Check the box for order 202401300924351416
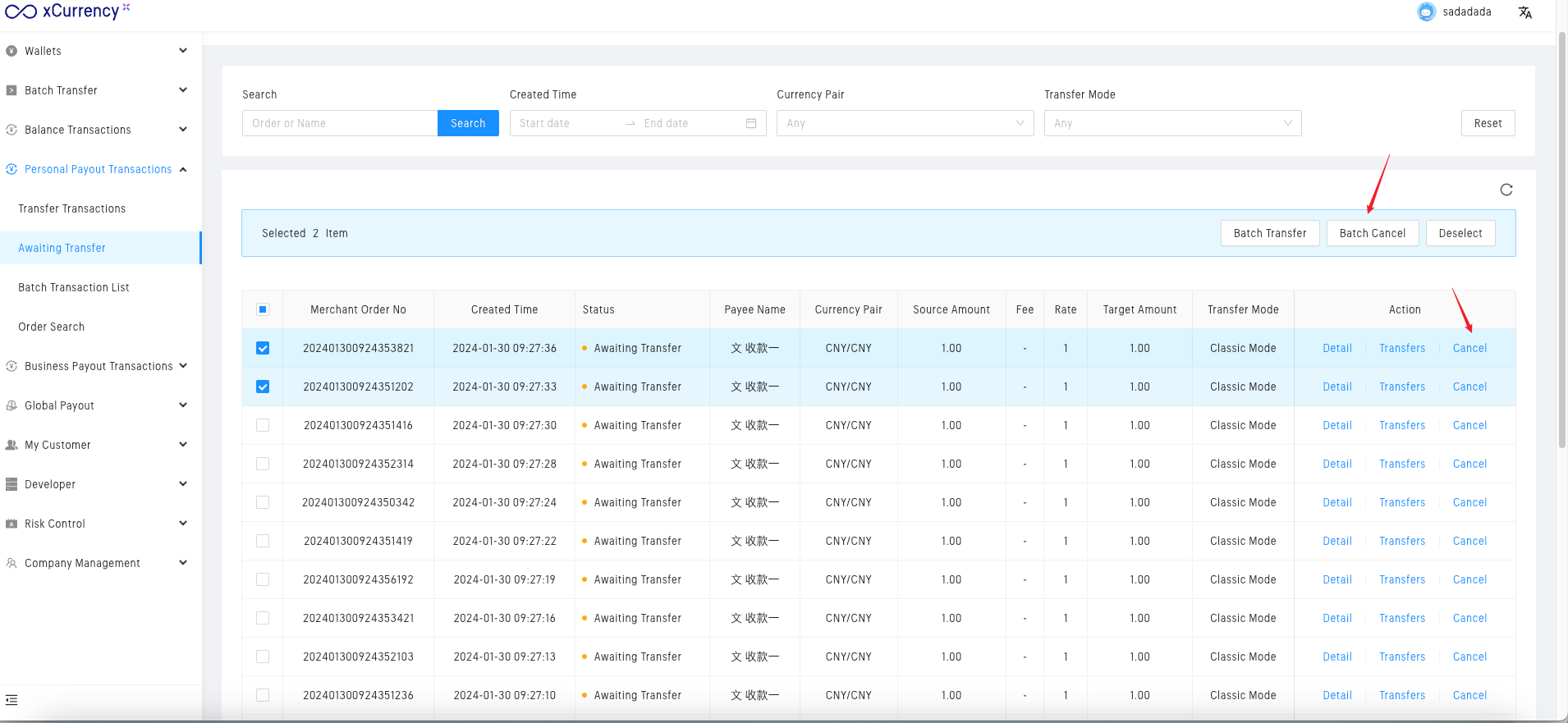This screenshot has height=723, width=1568. [263, 425]
